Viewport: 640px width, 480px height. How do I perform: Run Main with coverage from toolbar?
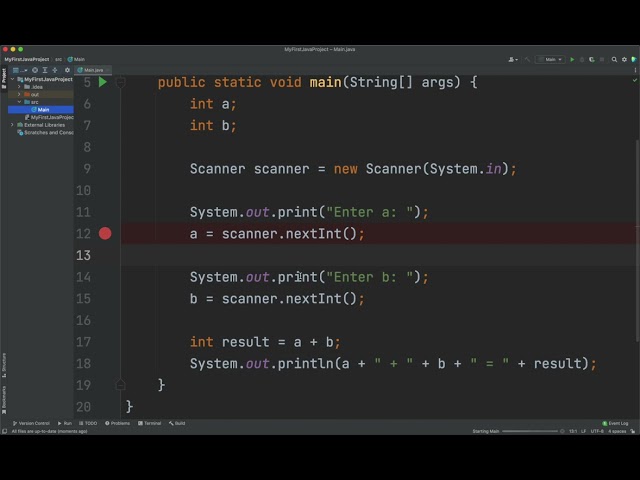coord(592,60)
